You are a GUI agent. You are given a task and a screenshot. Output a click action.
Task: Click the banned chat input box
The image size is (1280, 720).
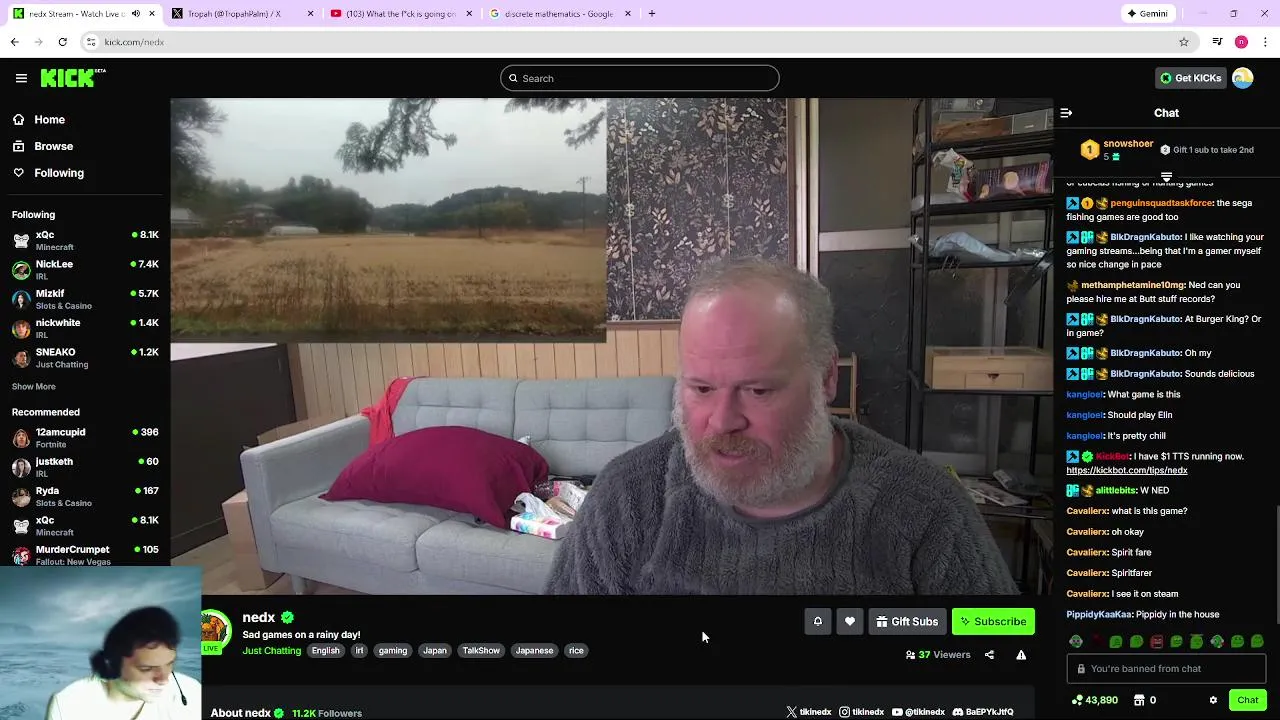1166,669
